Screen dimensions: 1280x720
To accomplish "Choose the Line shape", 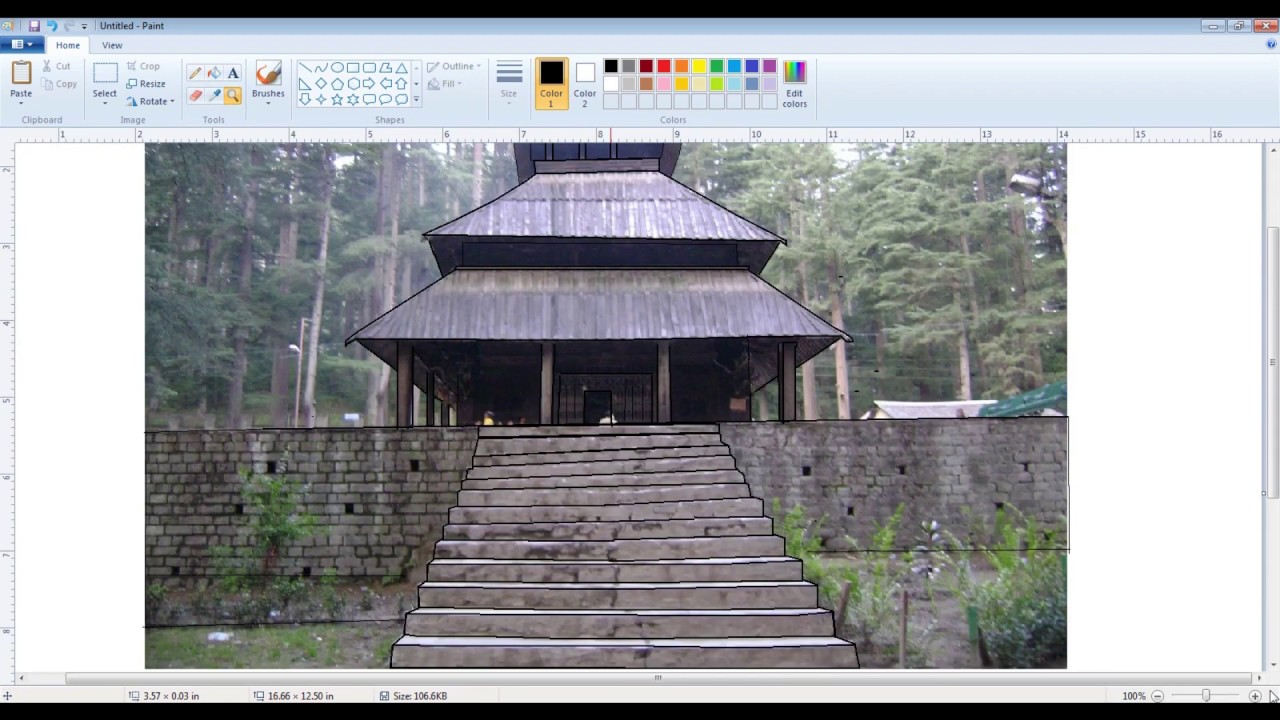I will tap(305, 68).
